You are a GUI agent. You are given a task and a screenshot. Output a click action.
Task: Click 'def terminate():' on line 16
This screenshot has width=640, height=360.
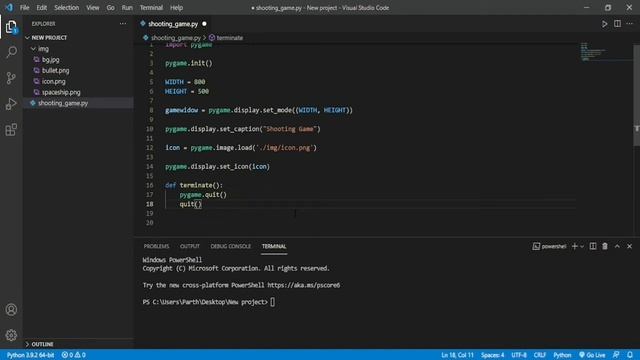point(194,185)
